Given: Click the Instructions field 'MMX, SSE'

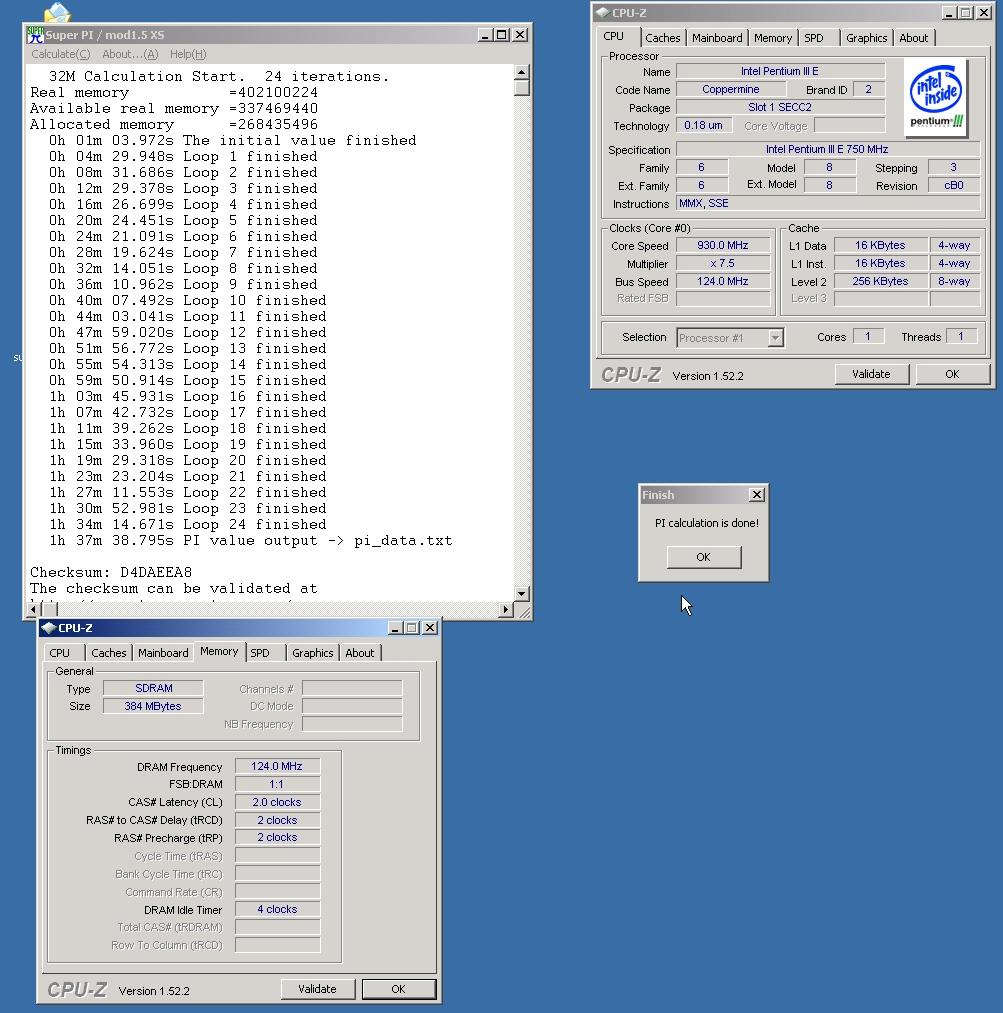Looking at the screenshot, I should [828, 204].
